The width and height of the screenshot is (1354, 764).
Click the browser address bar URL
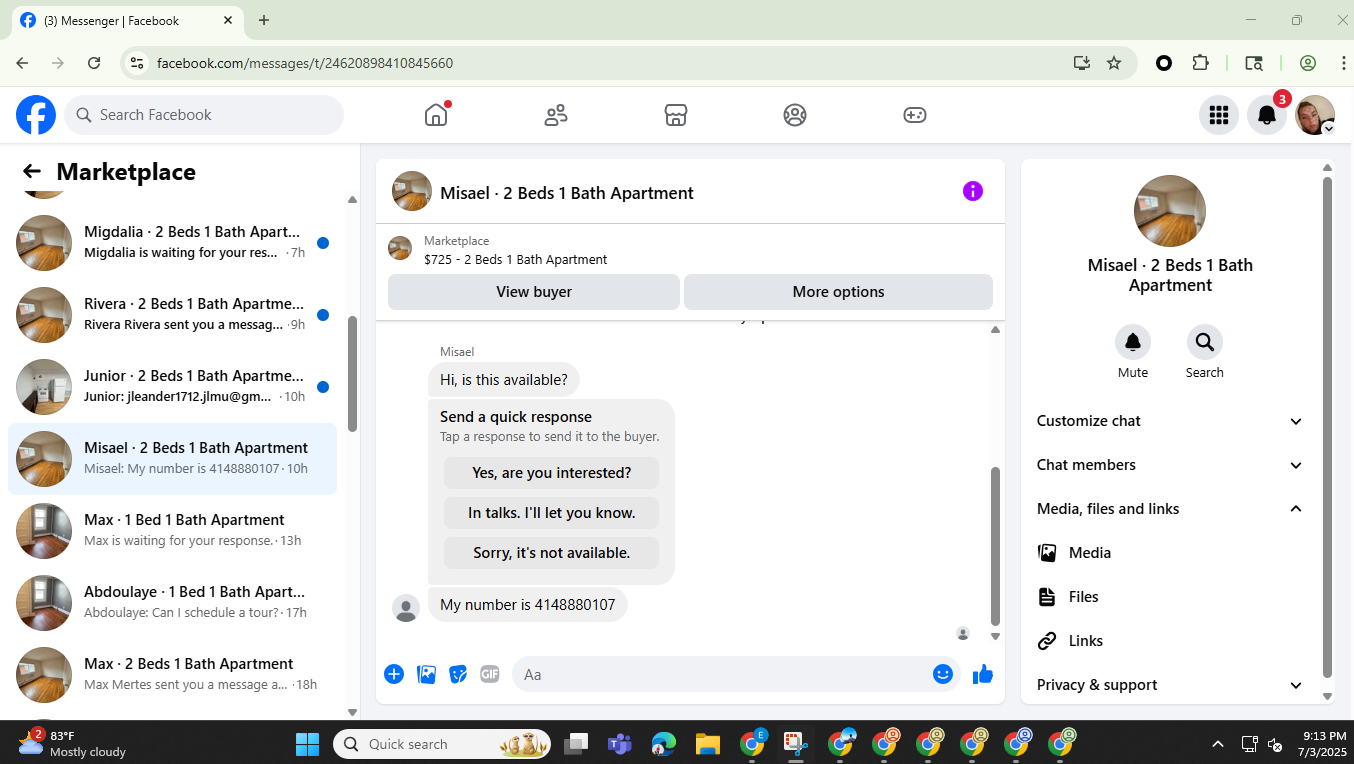click(x=305, y=63)
